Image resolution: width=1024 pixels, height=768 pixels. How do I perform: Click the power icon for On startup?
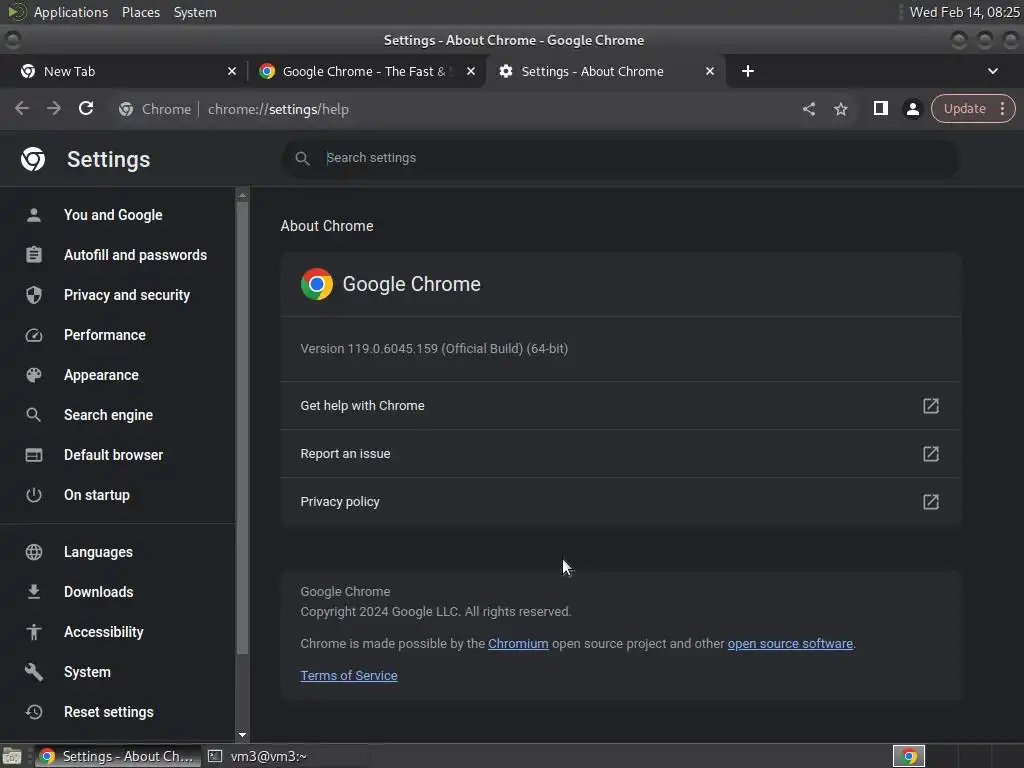click(x=34, y=495)
